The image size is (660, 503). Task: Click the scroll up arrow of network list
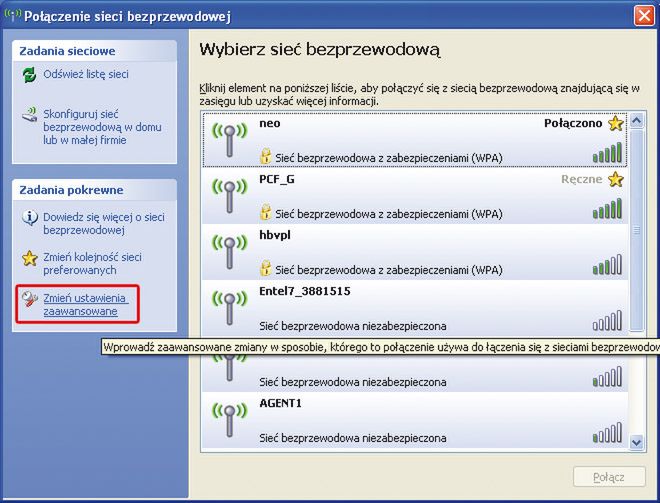click(636, 121)
